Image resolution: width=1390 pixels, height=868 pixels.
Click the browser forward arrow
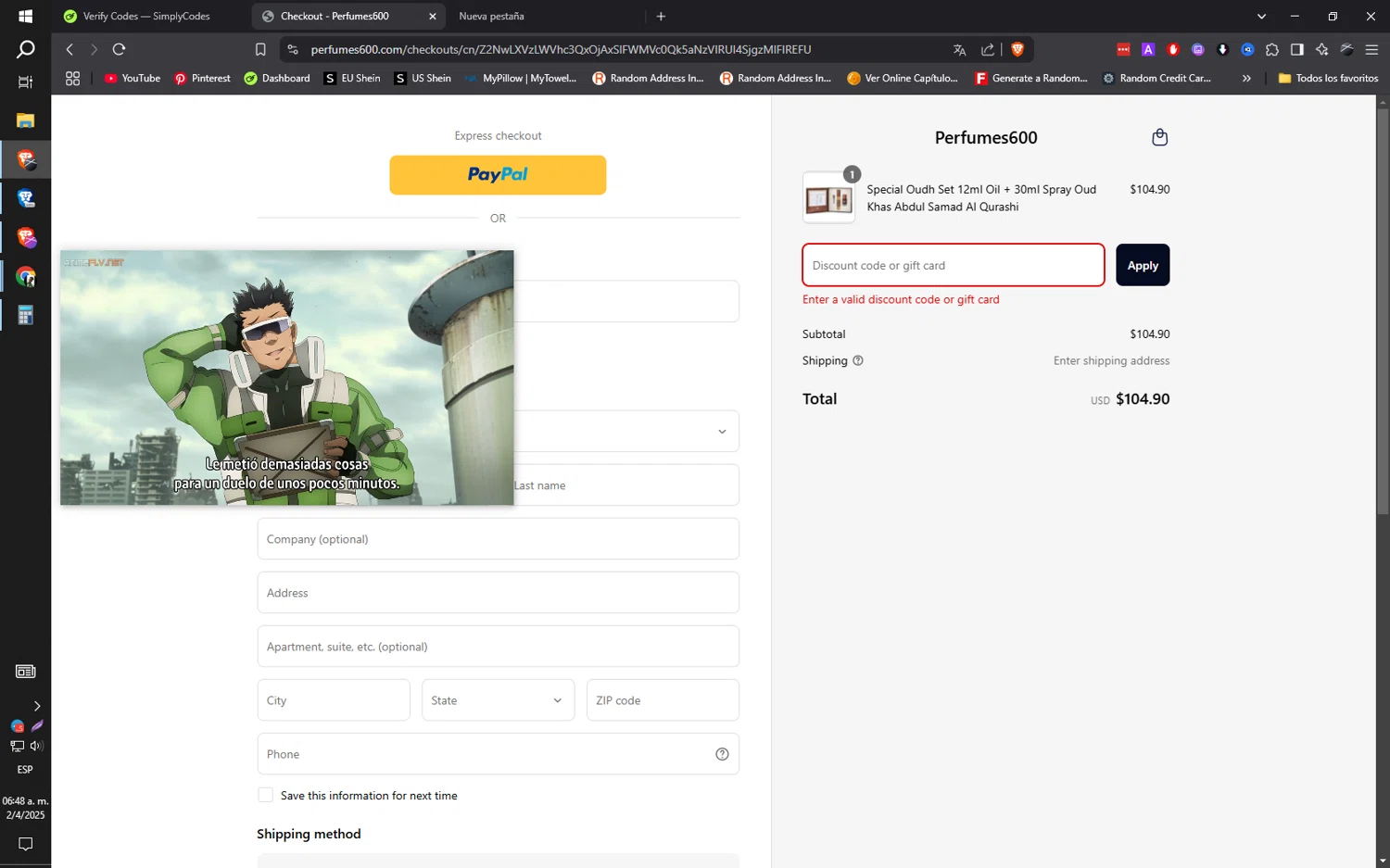point(94,49)
